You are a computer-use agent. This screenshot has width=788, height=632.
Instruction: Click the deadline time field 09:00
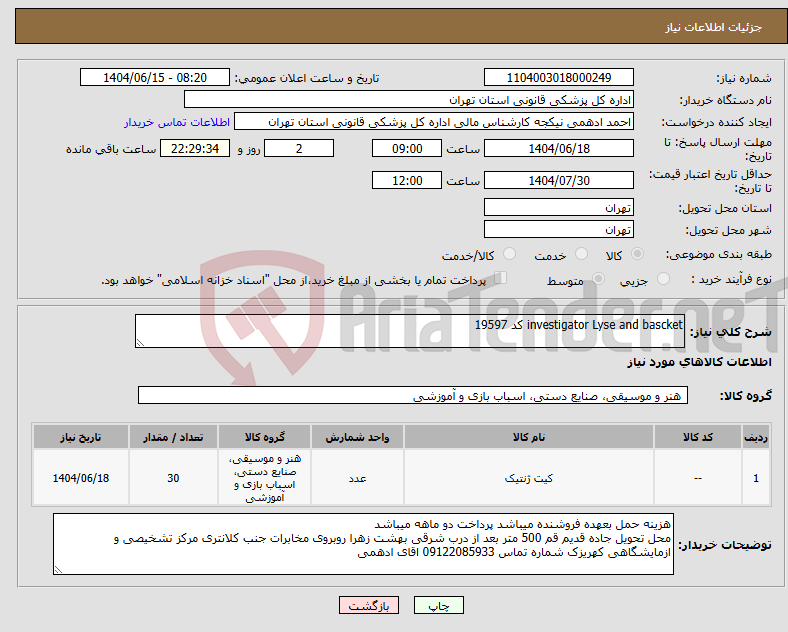point(407,149)
